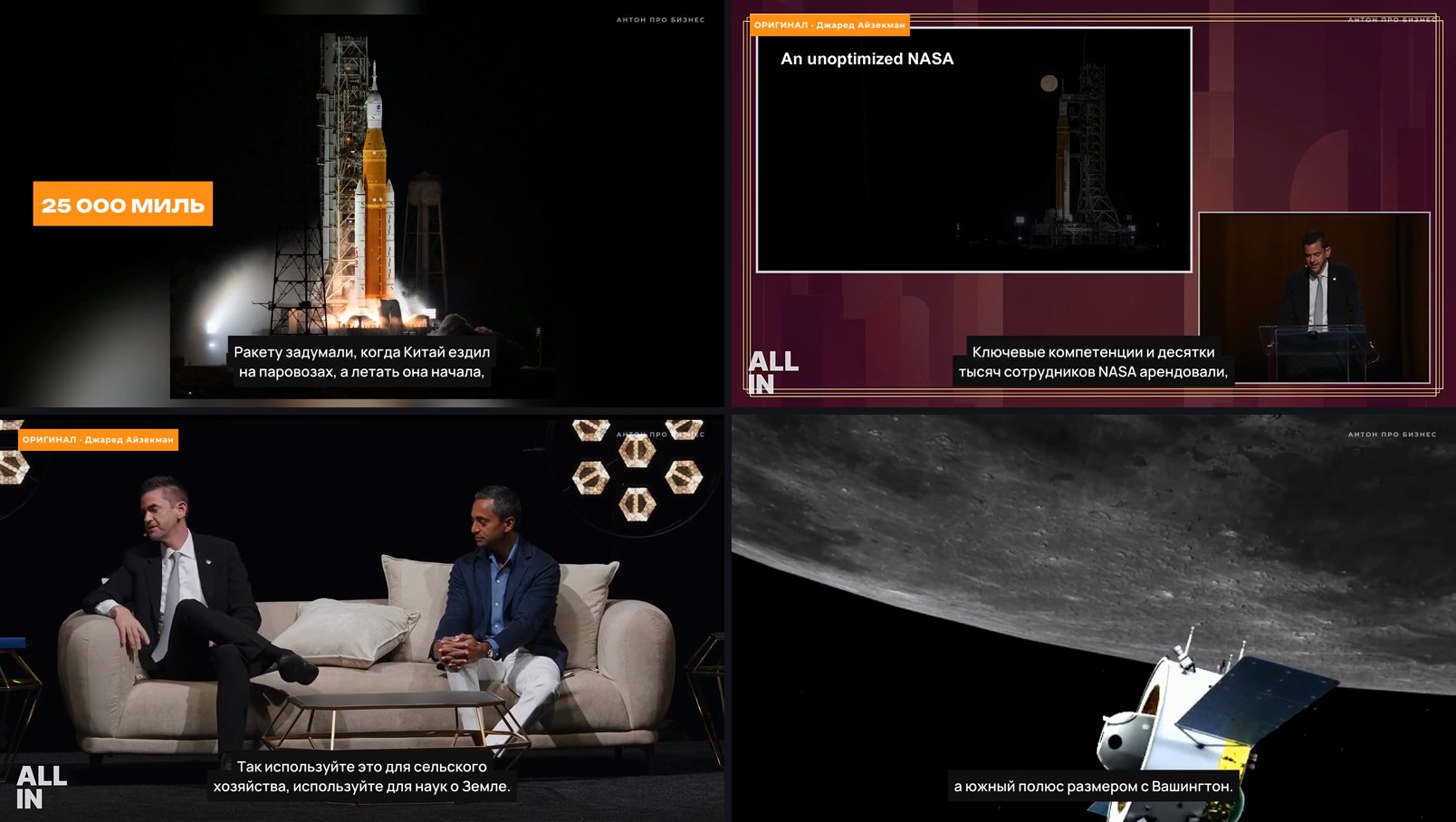Click the ALL IN logo in the couch interview frame
Viewport: 1456px width, 822px height.
[42, 788]
